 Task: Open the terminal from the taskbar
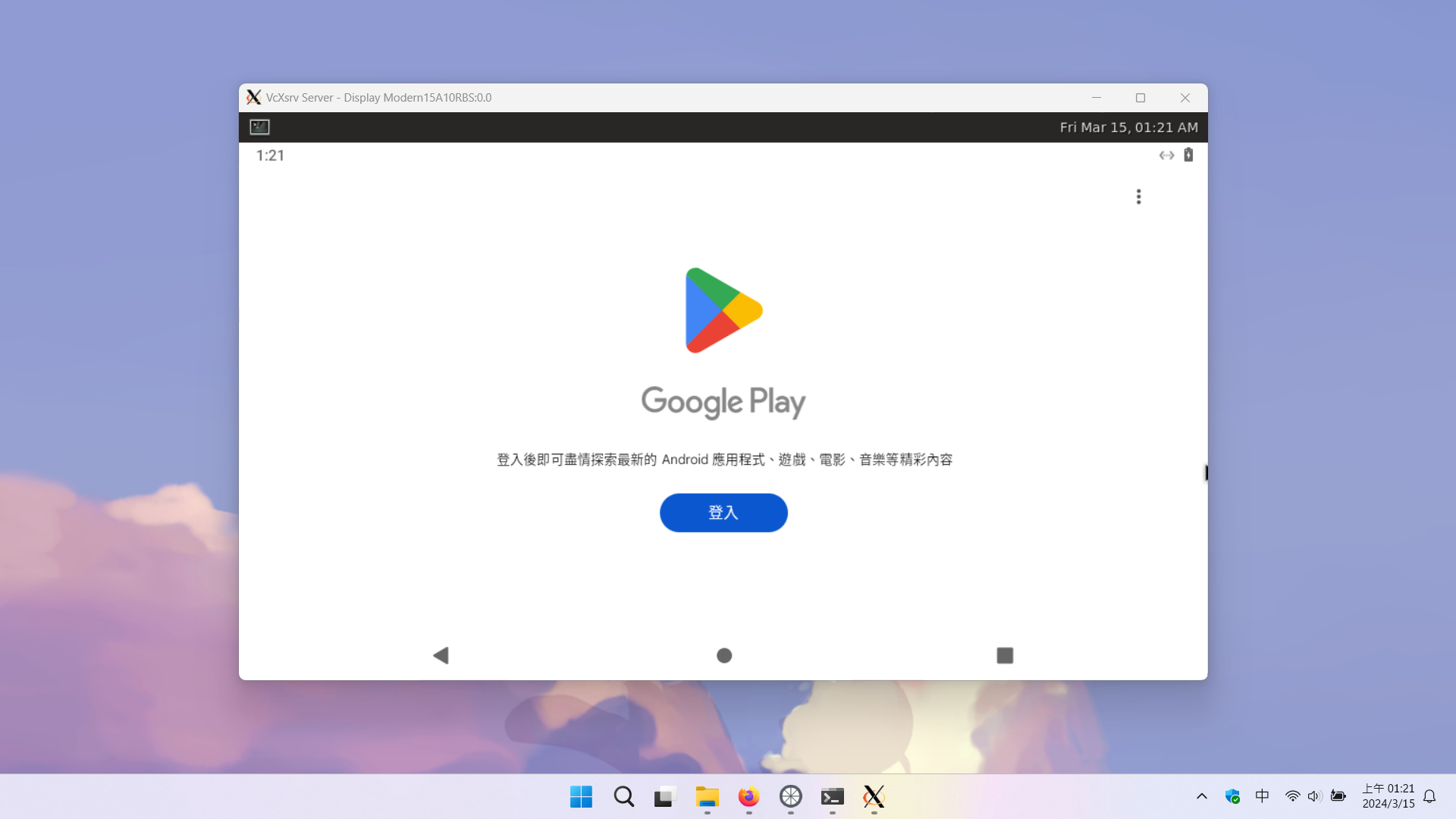click(x=833, y=797)
